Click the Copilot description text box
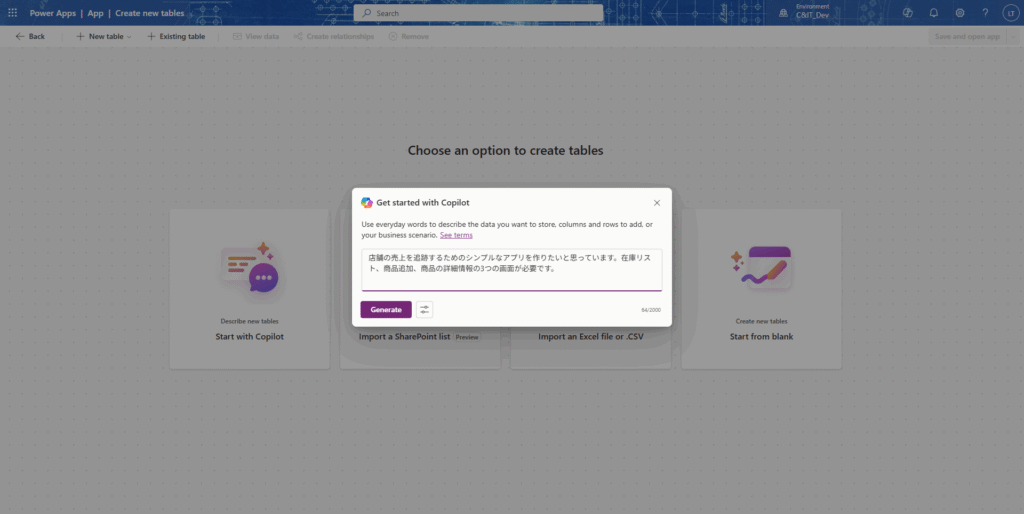This screenshot has height=514, width=1024. tap(511, 269)
